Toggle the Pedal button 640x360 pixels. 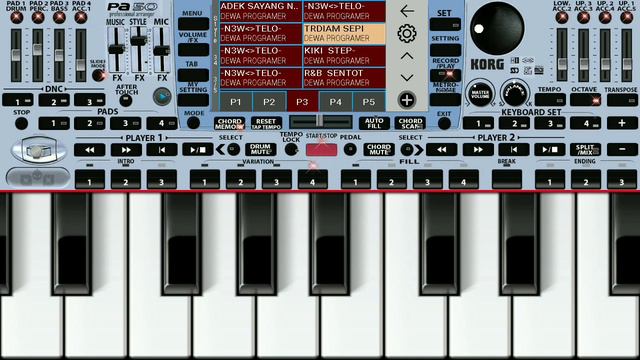tap(350, 149)
